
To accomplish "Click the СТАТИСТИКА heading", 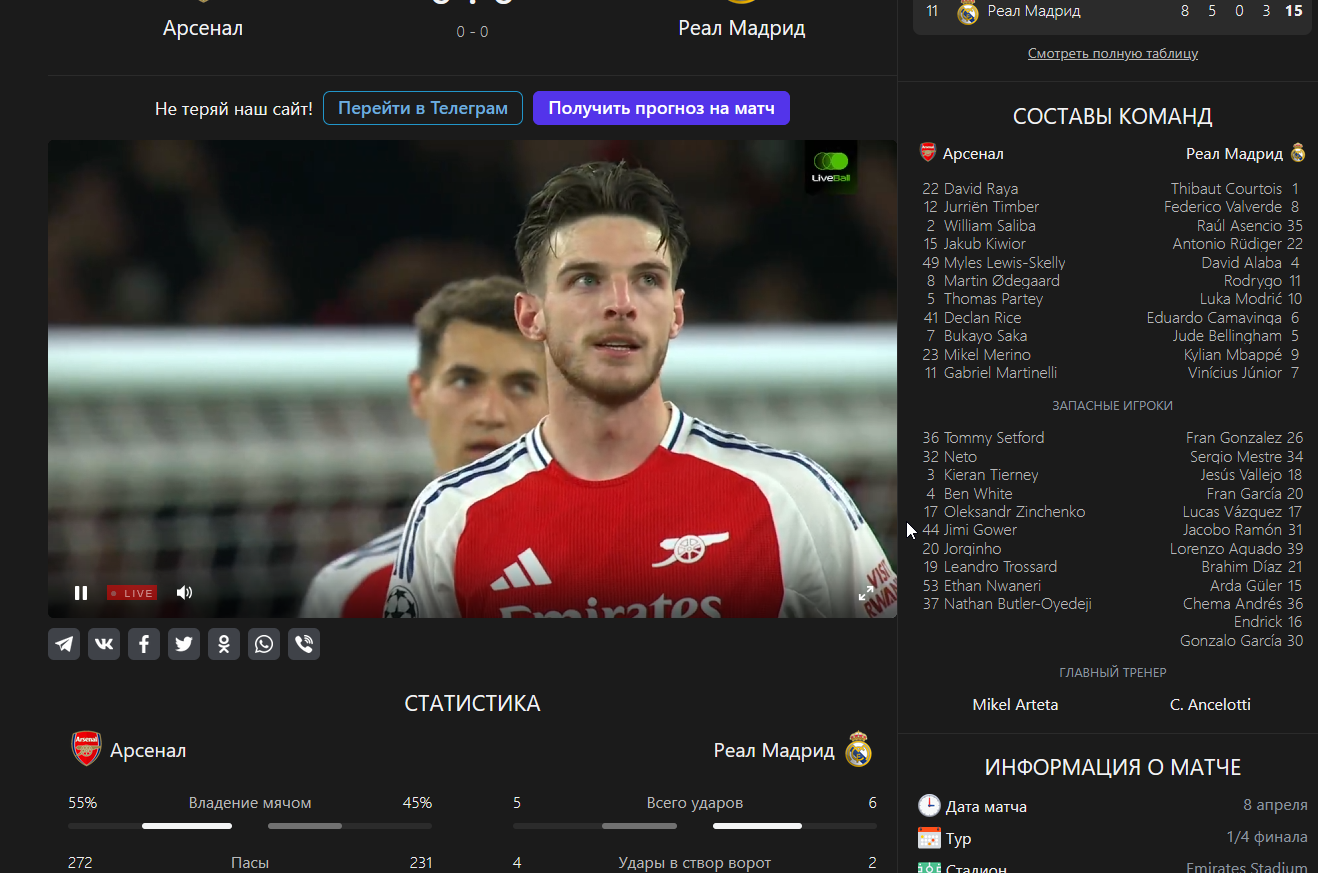I will coord(472,704).
